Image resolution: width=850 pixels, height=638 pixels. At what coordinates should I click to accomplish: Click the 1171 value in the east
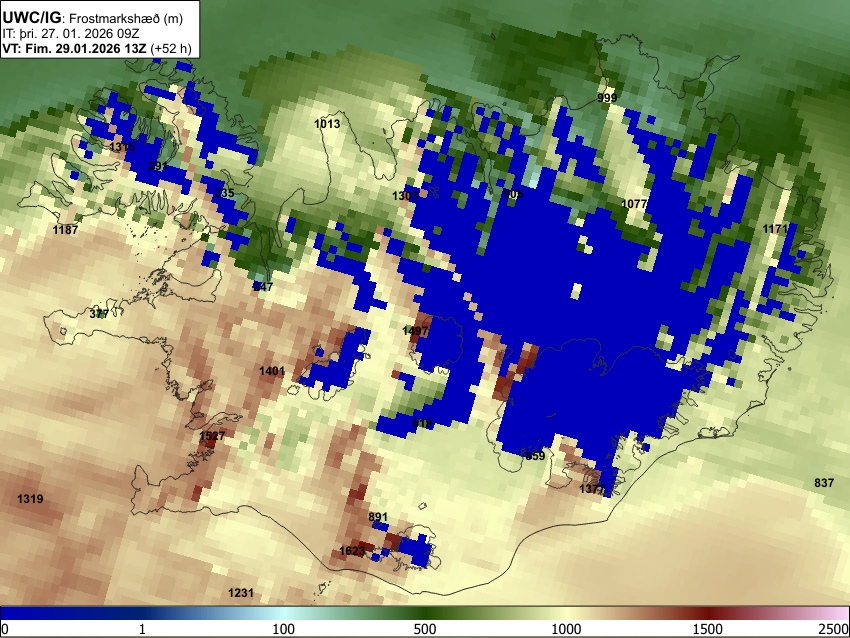pos(775,229)
